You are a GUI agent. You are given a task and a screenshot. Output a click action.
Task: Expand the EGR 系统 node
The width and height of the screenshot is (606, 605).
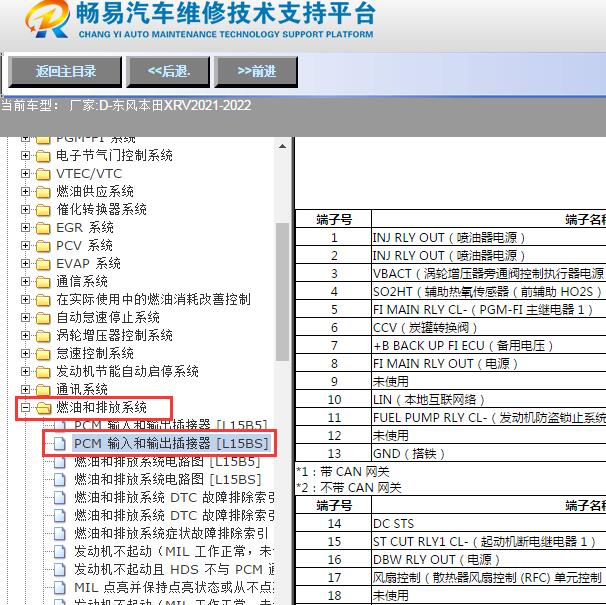(25, 227)
